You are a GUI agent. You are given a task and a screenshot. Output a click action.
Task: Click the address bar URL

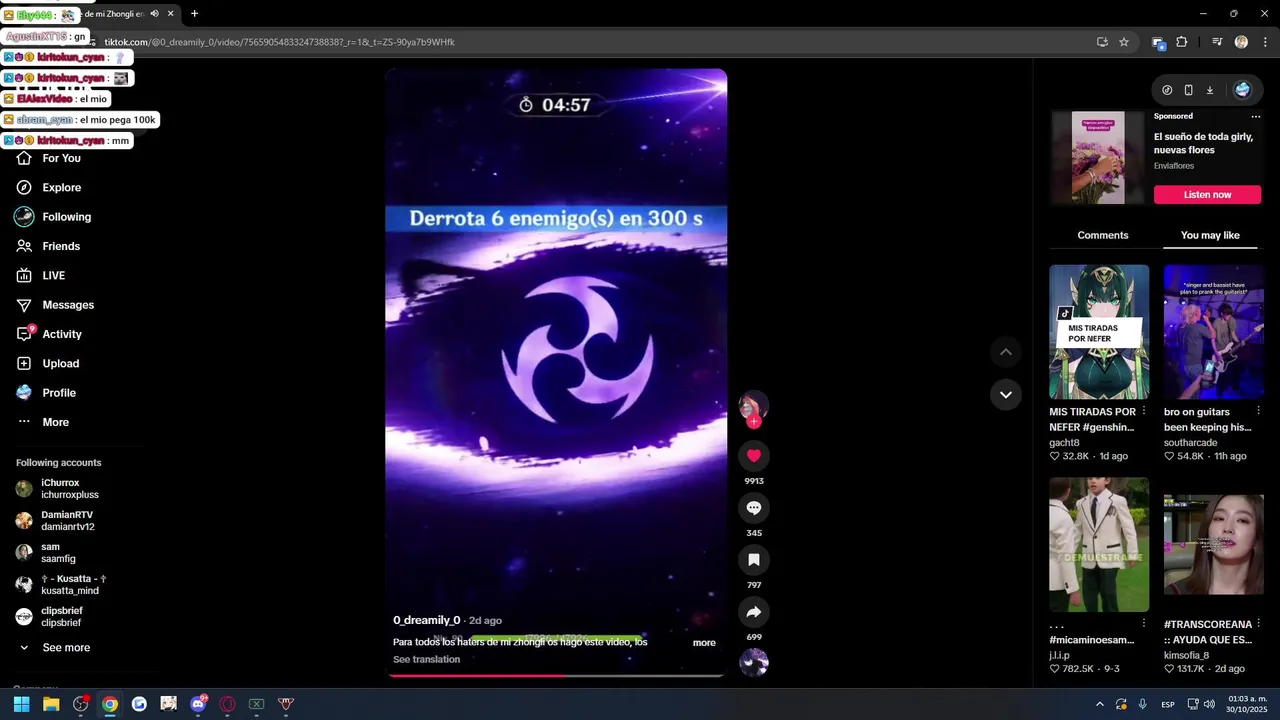point(280,42)
